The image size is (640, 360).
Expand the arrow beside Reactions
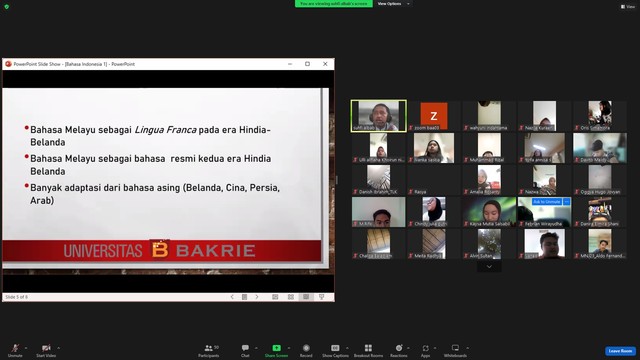pyautogui.click(x=409, y=348)
